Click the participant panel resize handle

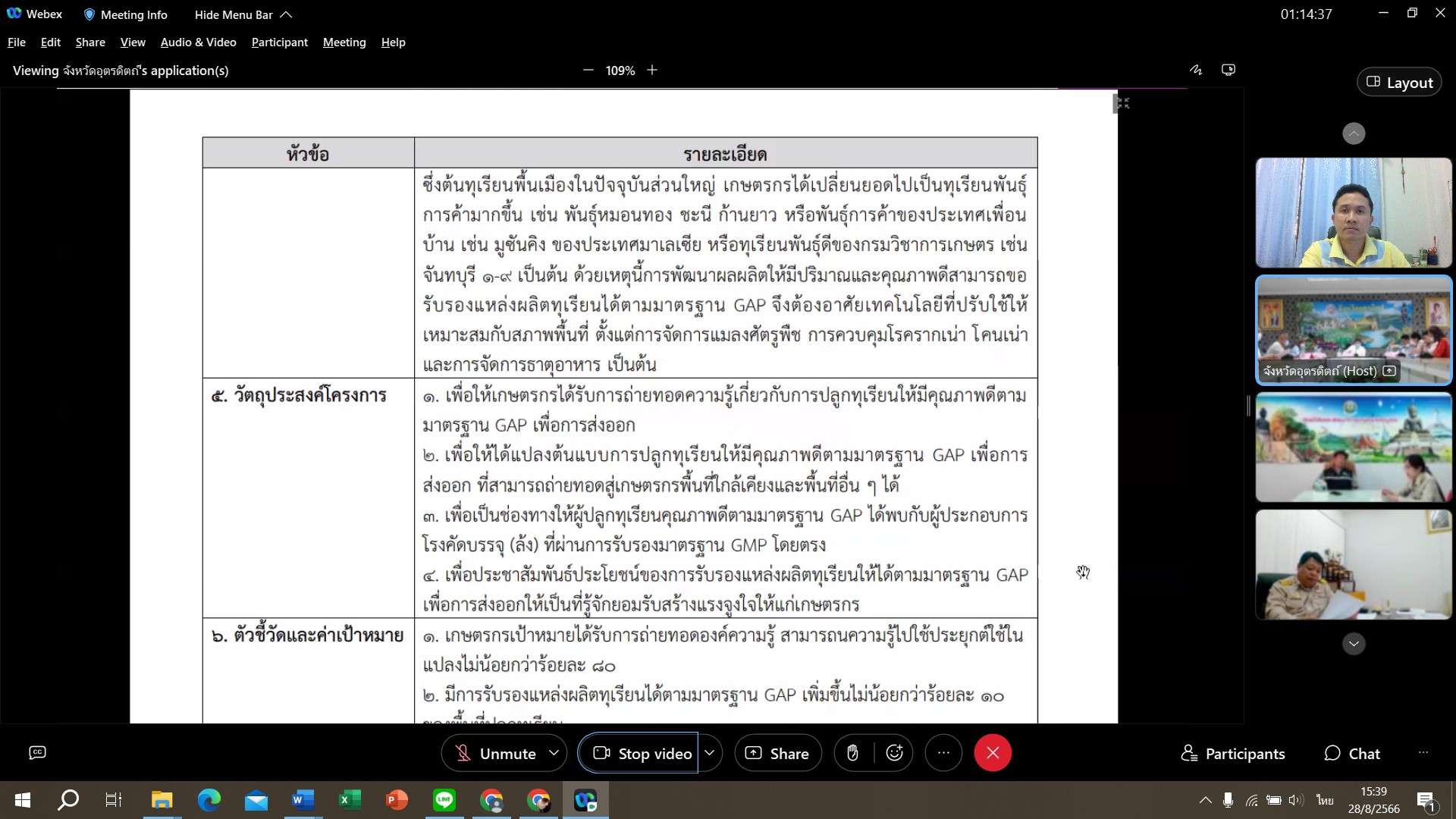click(x=1248, y=406)
